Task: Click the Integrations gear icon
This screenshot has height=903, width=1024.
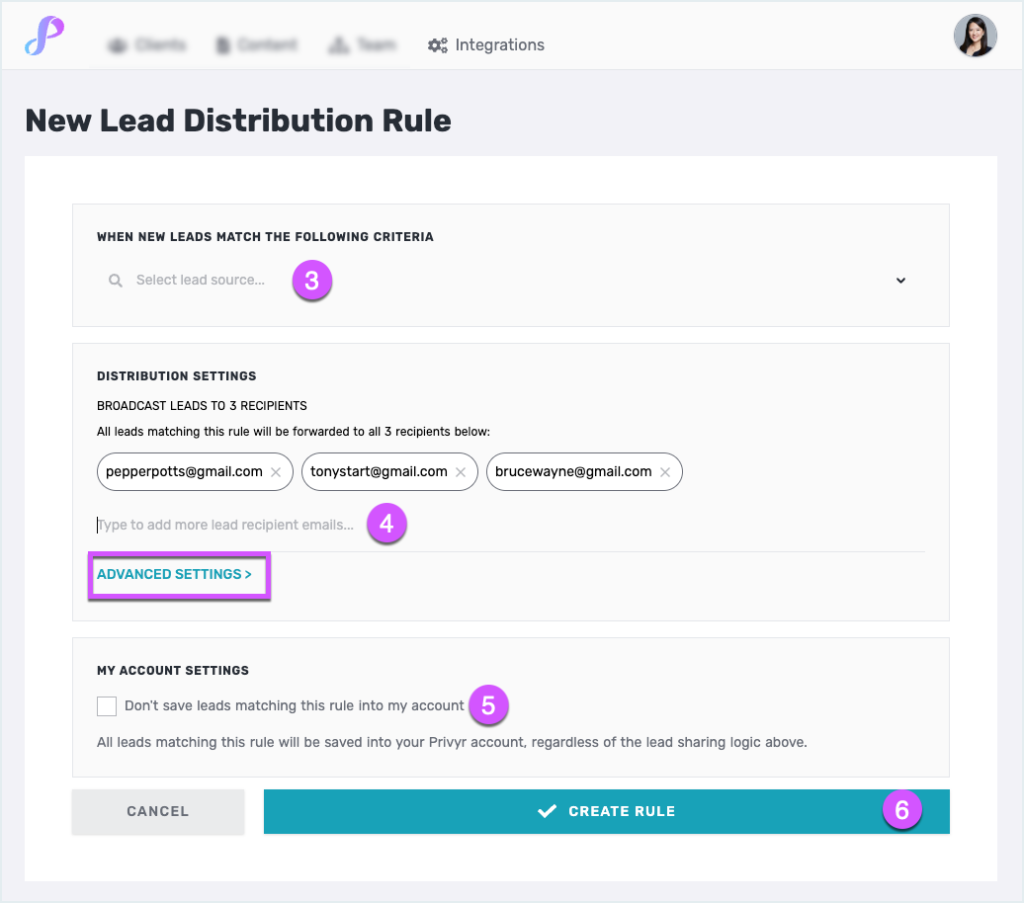Action: [438, 45]
